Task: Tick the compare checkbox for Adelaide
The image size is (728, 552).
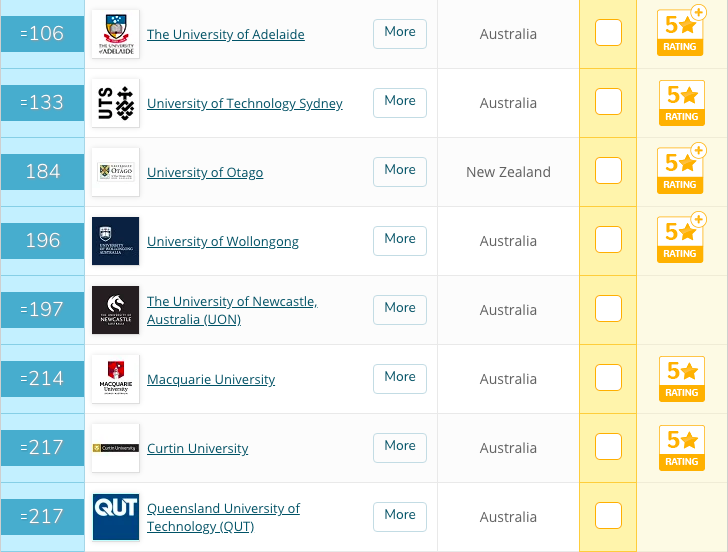Action: coord(608,32)
